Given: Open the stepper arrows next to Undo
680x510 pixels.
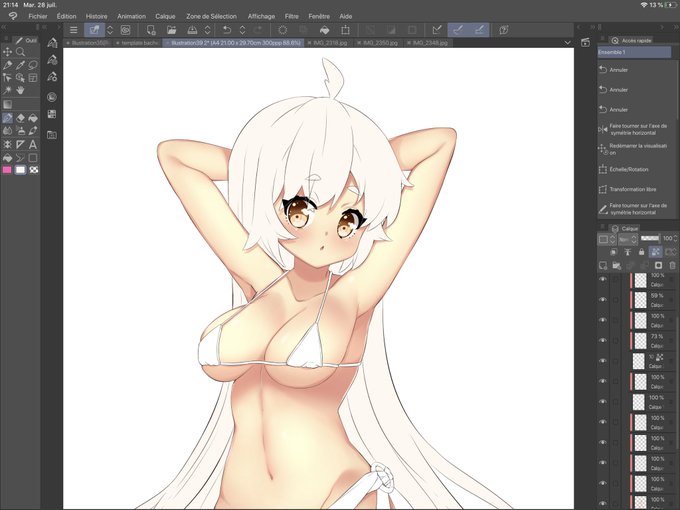Looking at the screenshot, I should pos(242,30).
